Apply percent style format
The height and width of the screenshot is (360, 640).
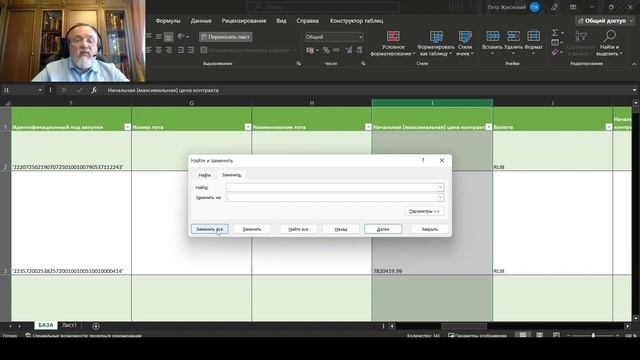pos(326,50)
